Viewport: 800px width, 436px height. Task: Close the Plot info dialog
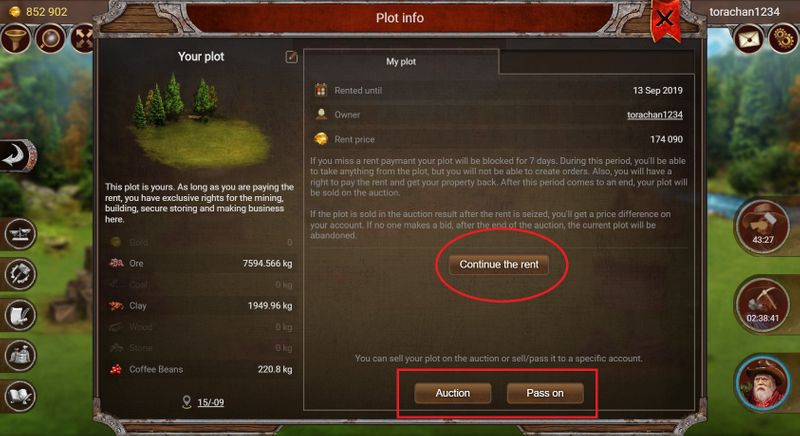(x=665, y=19)
